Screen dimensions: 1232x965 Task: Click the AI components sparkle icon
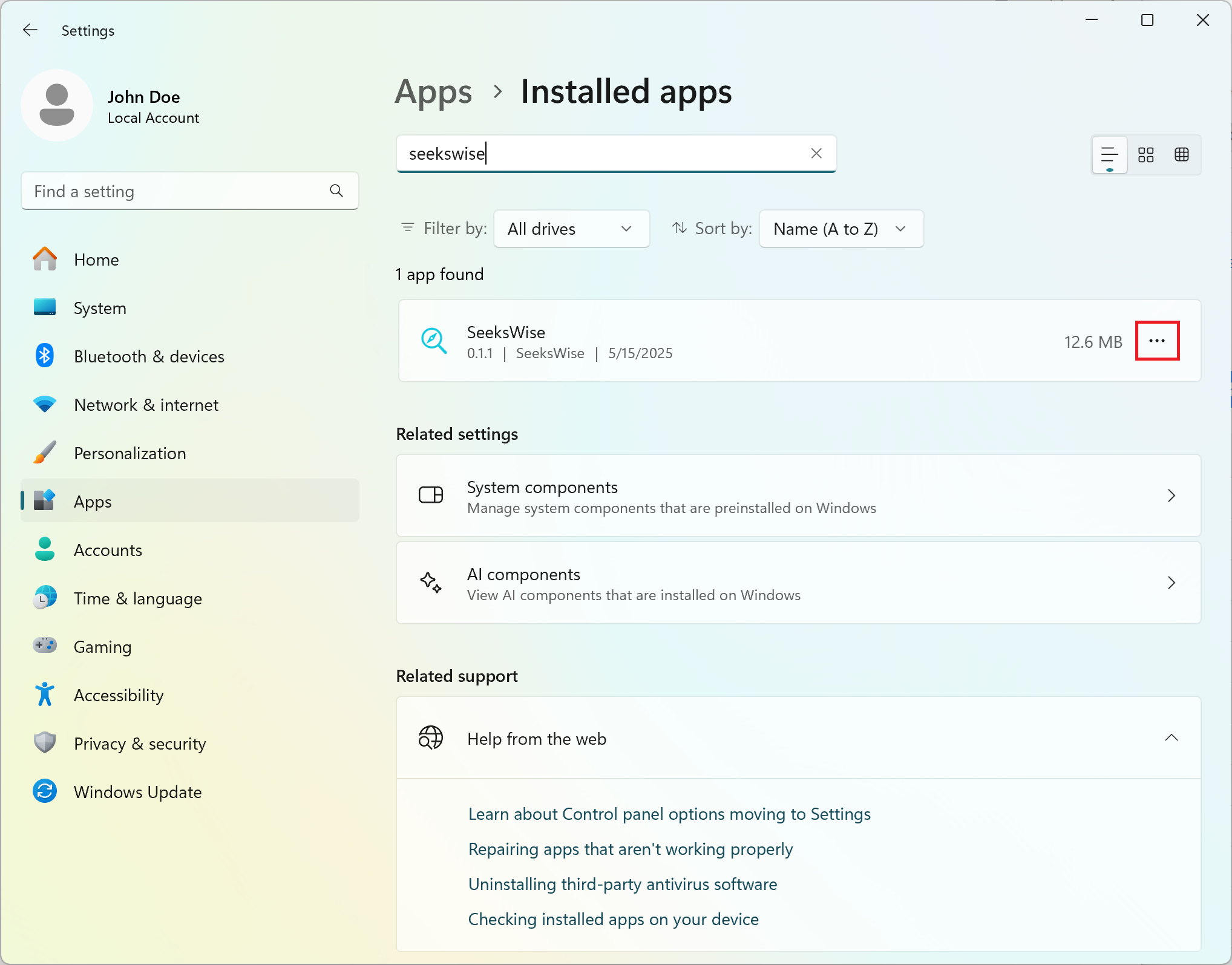[x=431, y=582]
